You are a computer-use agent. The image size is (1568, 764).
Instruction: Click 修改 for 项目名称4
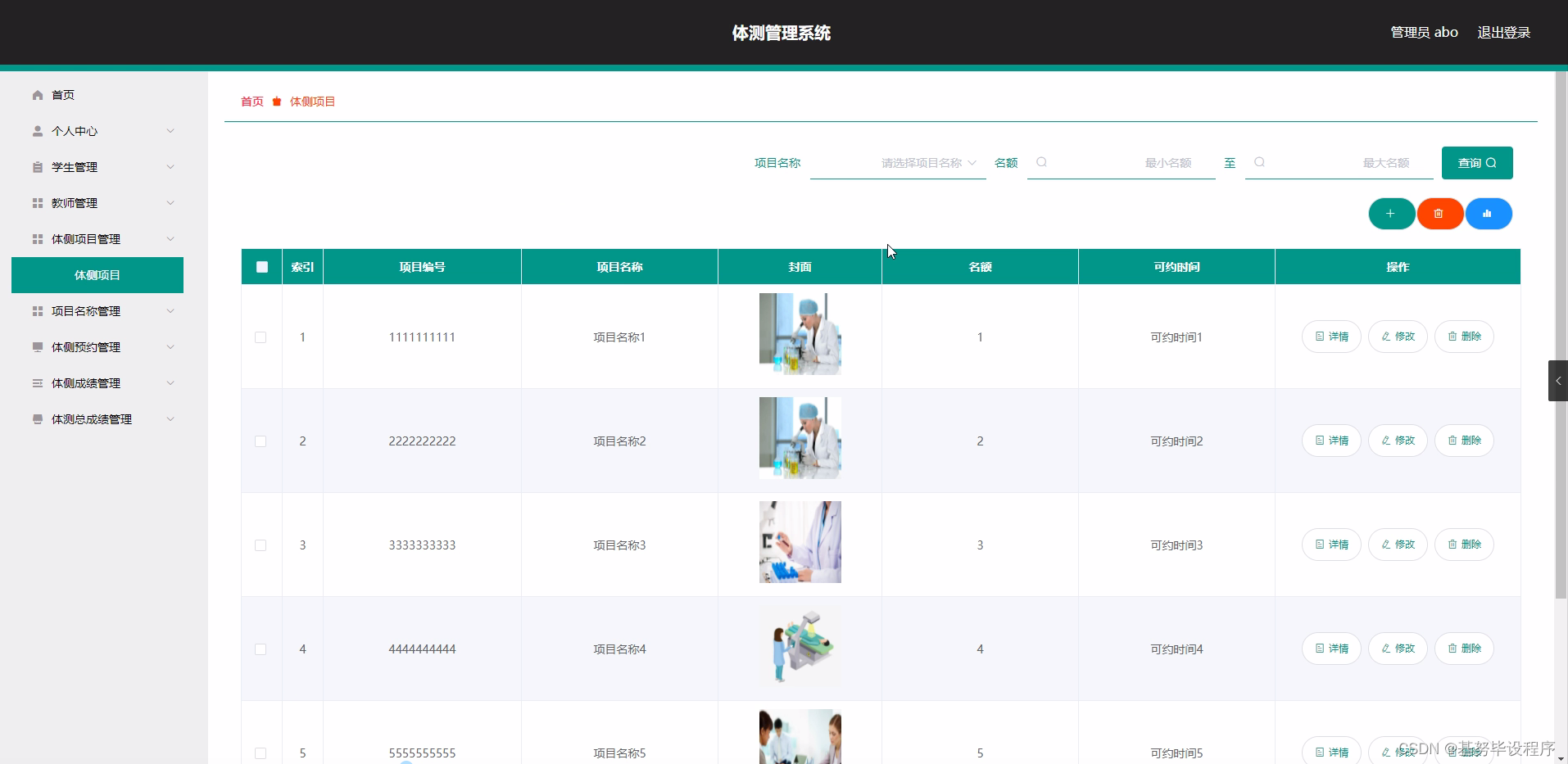pos(1398,649)
